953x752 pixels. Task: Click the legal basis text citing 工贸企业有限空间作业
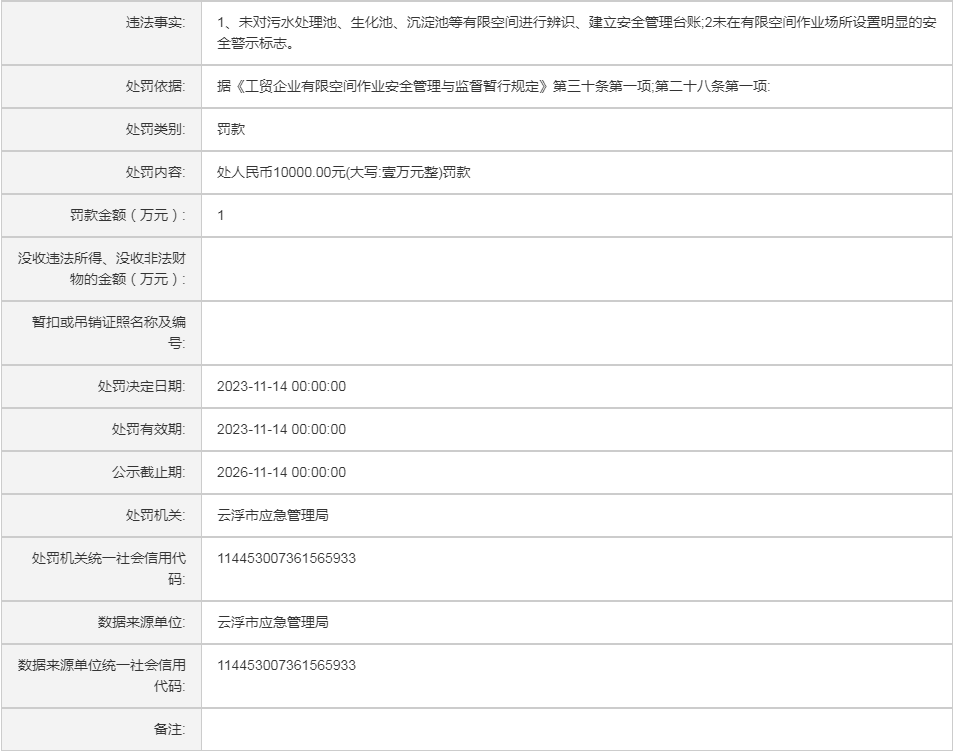coord(493,87)
